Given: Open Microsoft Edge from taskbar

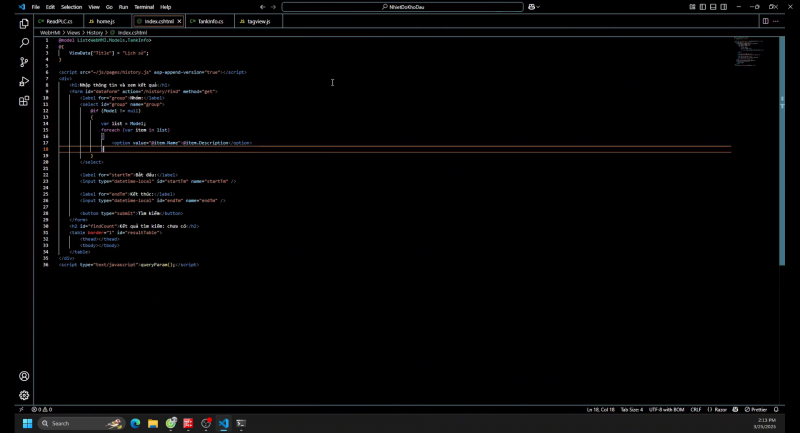Looking at the screenshot, I should [x=135, y=423].
